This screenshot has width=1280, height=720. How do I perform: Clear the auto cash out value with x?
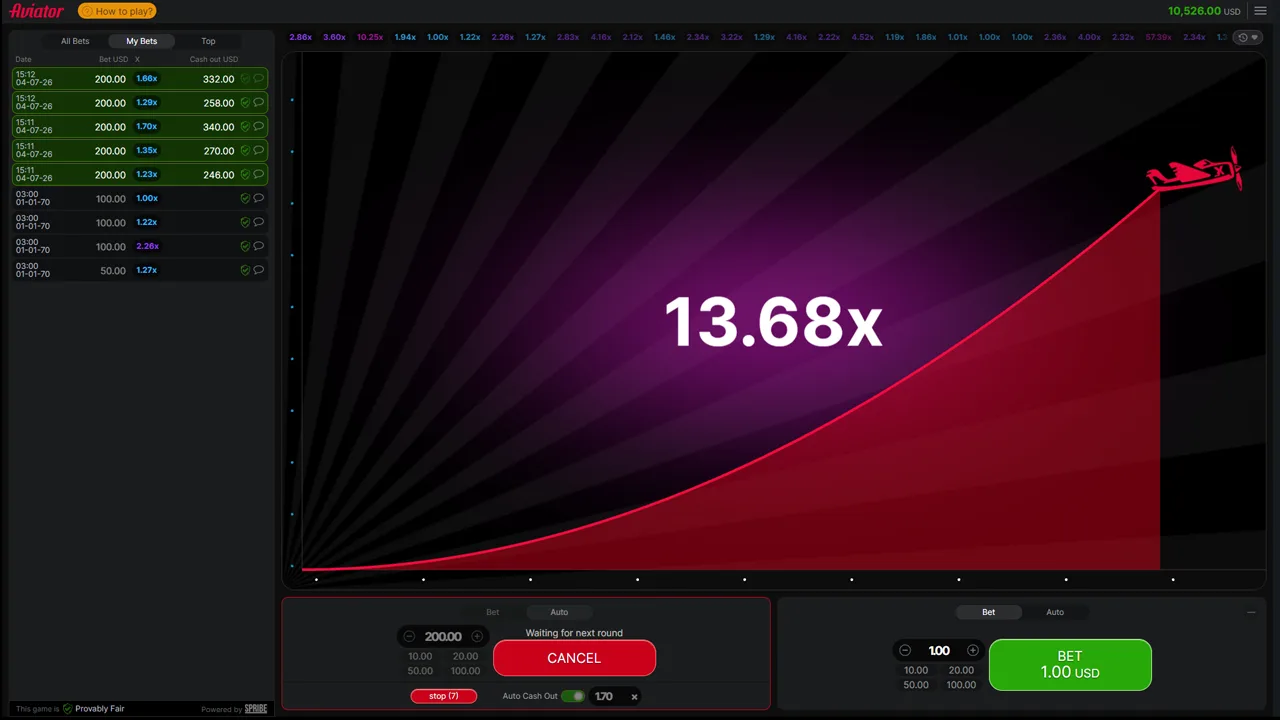coord(634,697)
